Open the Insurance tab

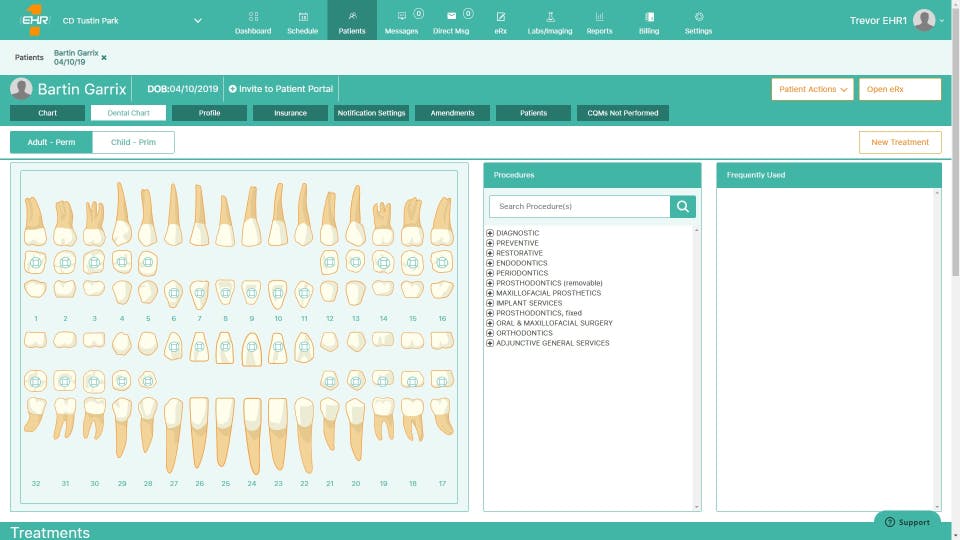[x=290, y=113]
